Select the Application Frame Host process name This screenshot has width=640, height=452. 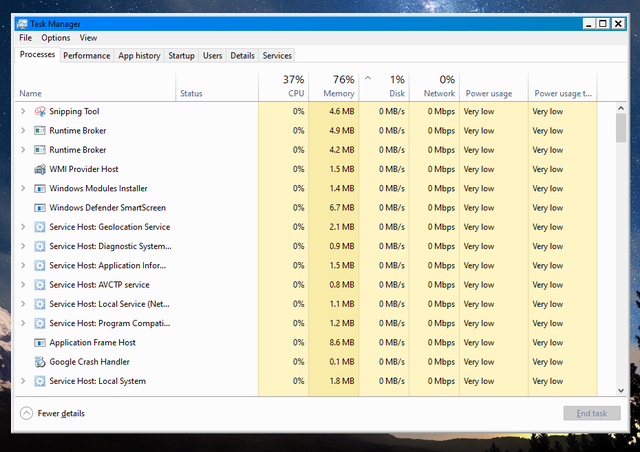pos(93,343)
